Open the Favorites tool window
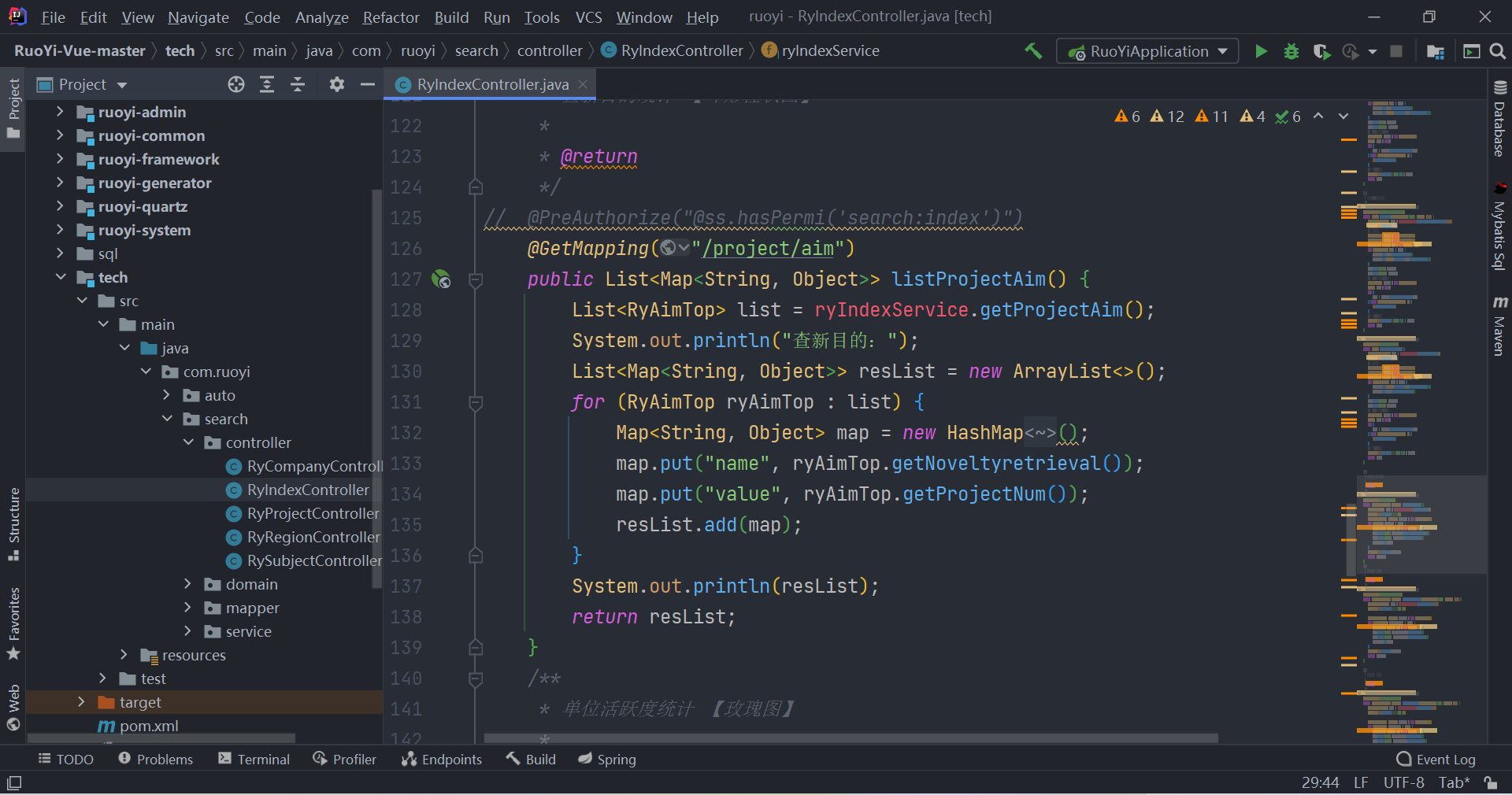This screenshot has height=795, width=1512. click(13, 623)
